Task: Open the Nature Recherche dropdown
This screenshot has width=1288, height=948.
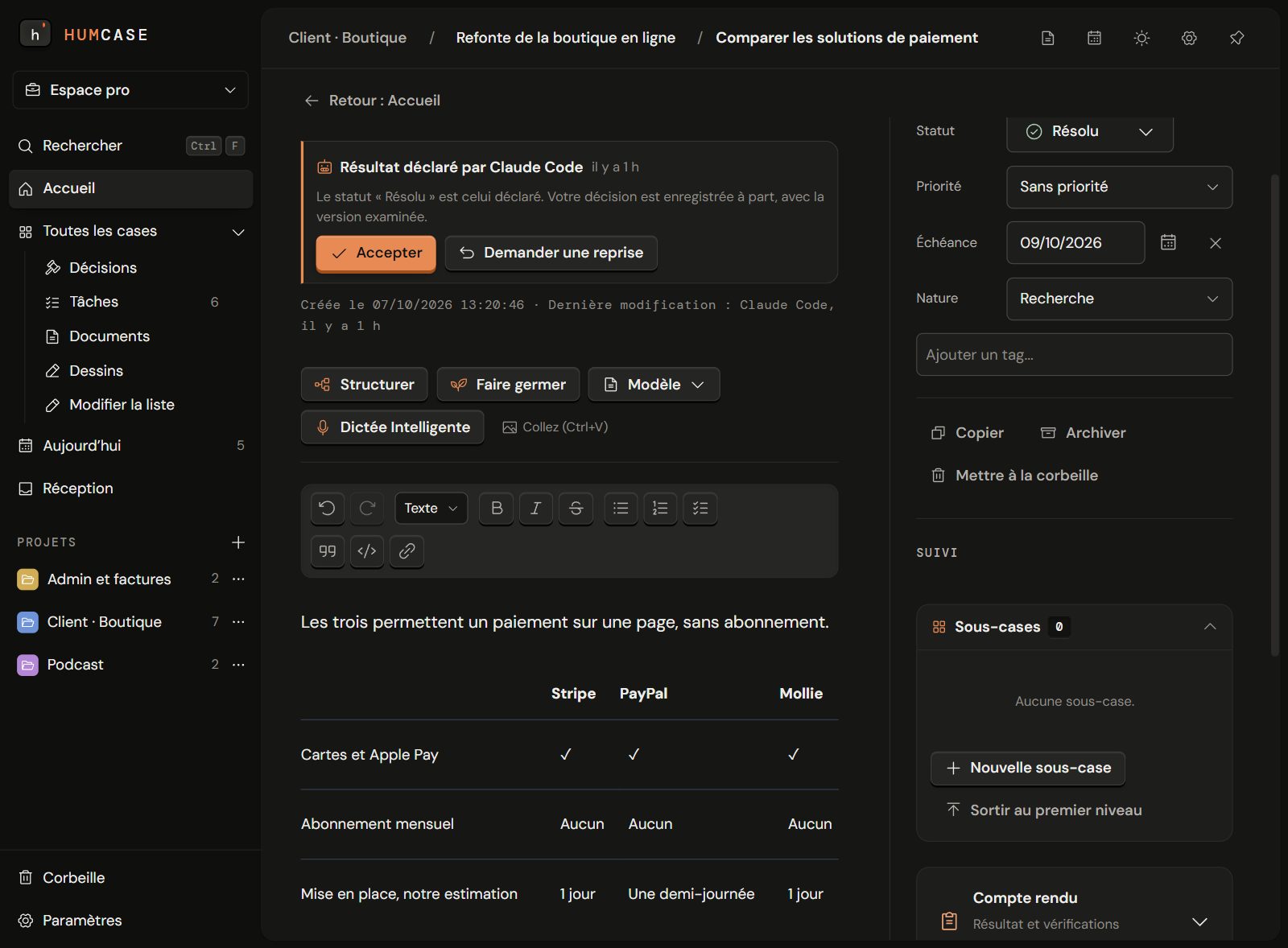Action: click(x=1119, y=299)
